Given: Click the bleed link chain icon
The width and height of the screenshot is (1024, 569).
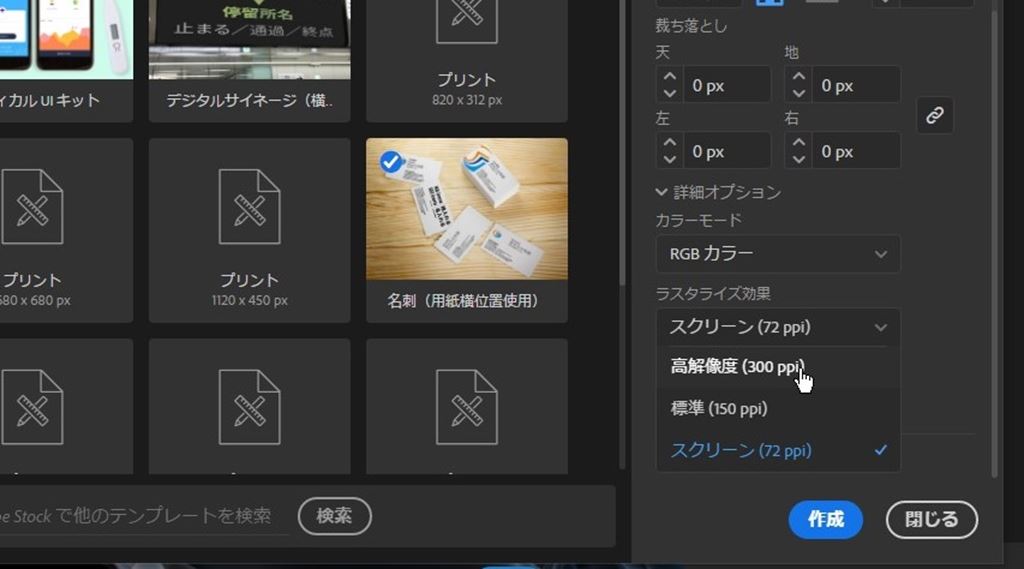Looking at the screenshot, I should pyautogui.click(x=934, y=116).
